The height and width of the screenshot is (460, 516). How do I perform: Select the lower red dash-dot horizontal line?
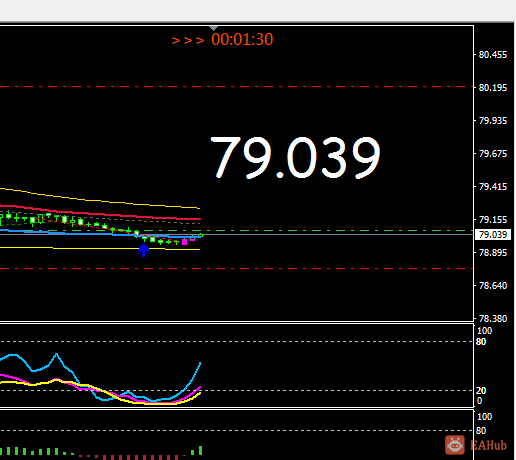(x=237, y=269)
